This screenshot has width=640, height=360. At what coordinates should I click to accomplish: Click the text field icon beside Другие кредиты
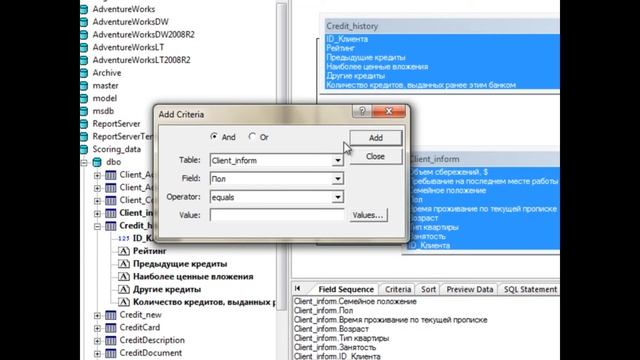point(124,289)
